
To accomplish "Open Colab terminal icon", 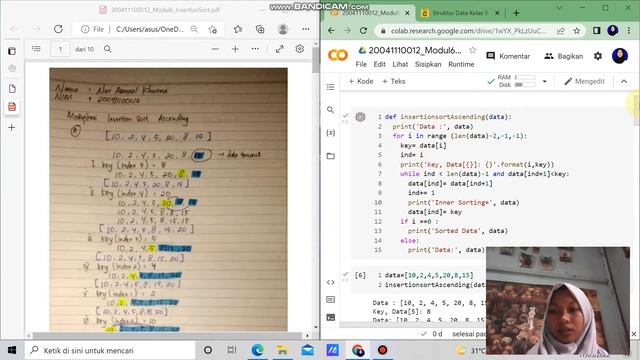I will point(331,317).
